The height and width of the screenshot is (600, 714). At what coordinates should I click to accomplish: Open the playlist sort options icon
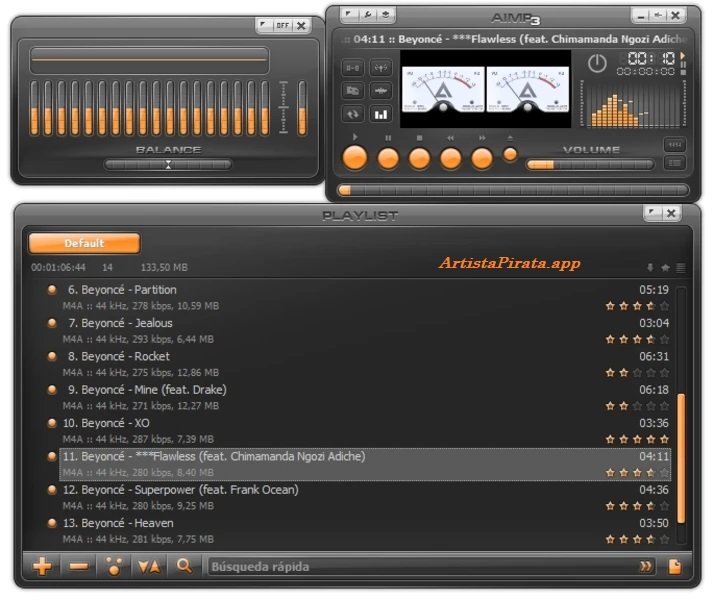point(149,566)
